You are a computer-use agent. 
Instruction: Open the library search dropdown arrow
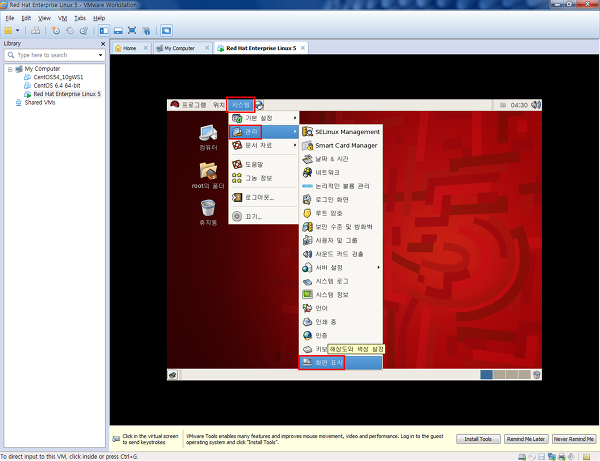coord(100,55)
